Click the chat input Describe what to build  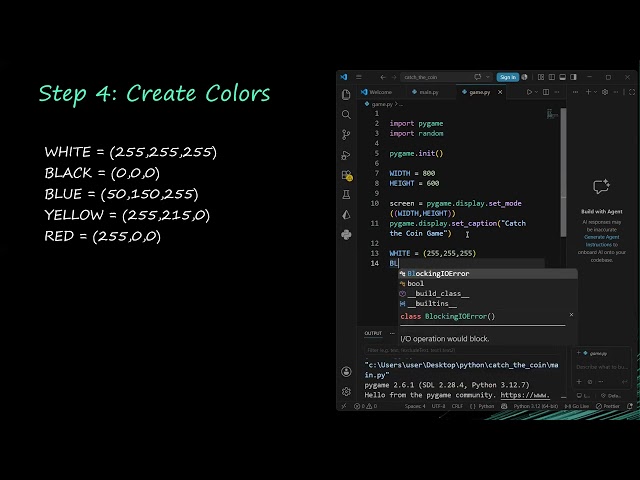tap(602, 367)
